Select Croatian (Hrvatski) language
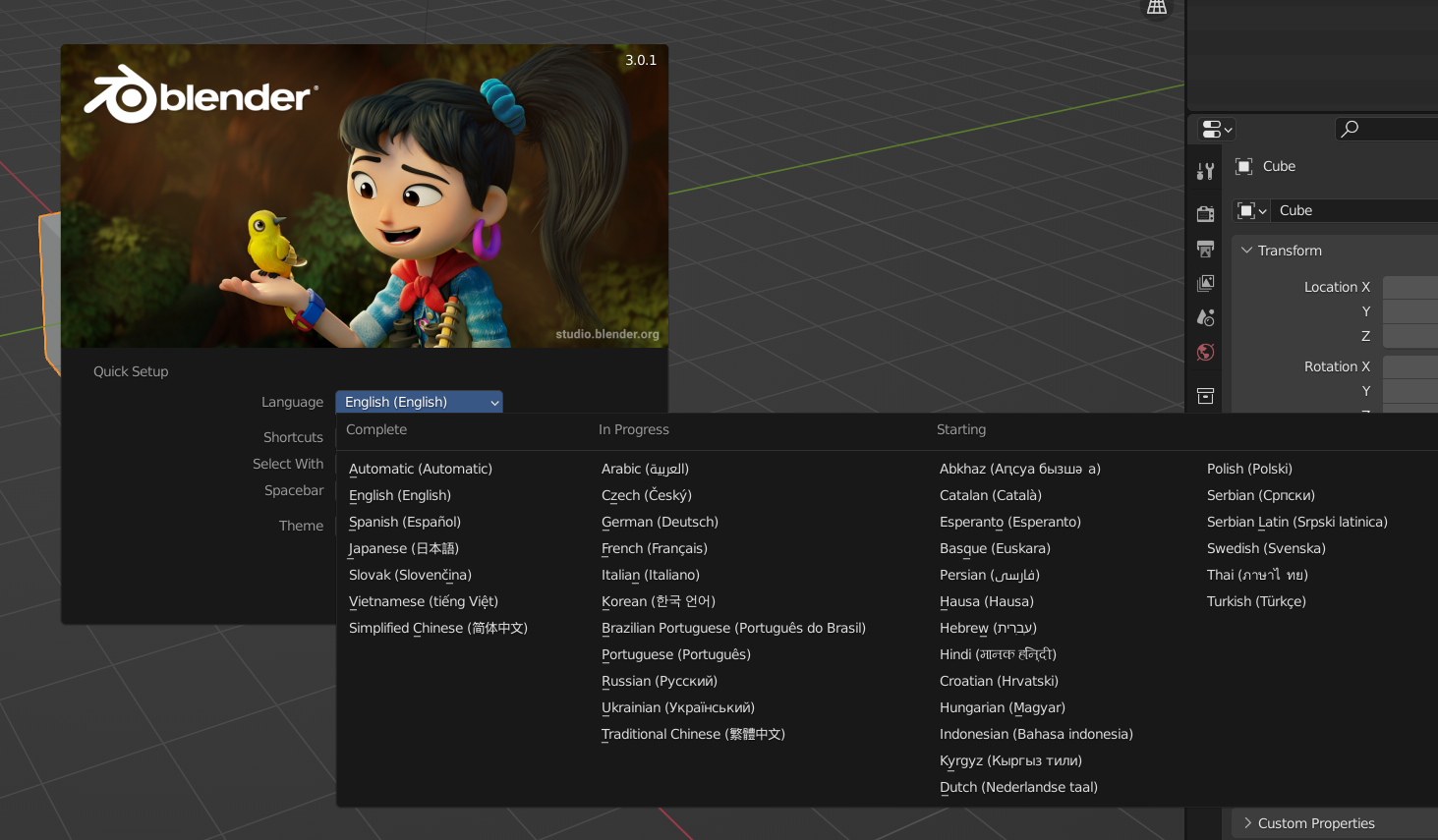 click(999, 681)
